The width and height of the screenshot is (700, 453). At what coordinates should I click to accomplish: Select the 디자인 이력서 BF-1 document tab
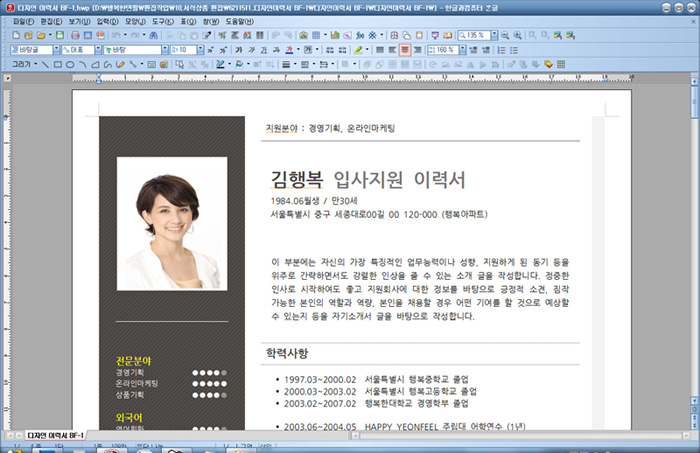tap(55, 435)
